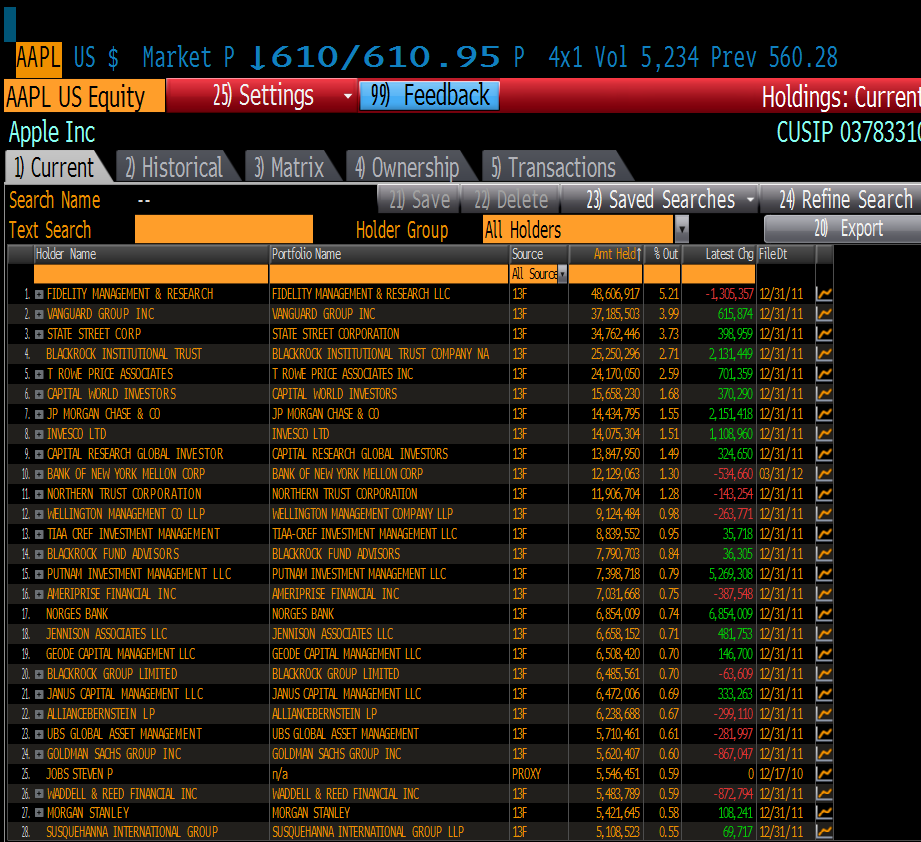The image size is (921, 842).
Task: Open chart icon for Janus Capital row
Action: point(824,694)
